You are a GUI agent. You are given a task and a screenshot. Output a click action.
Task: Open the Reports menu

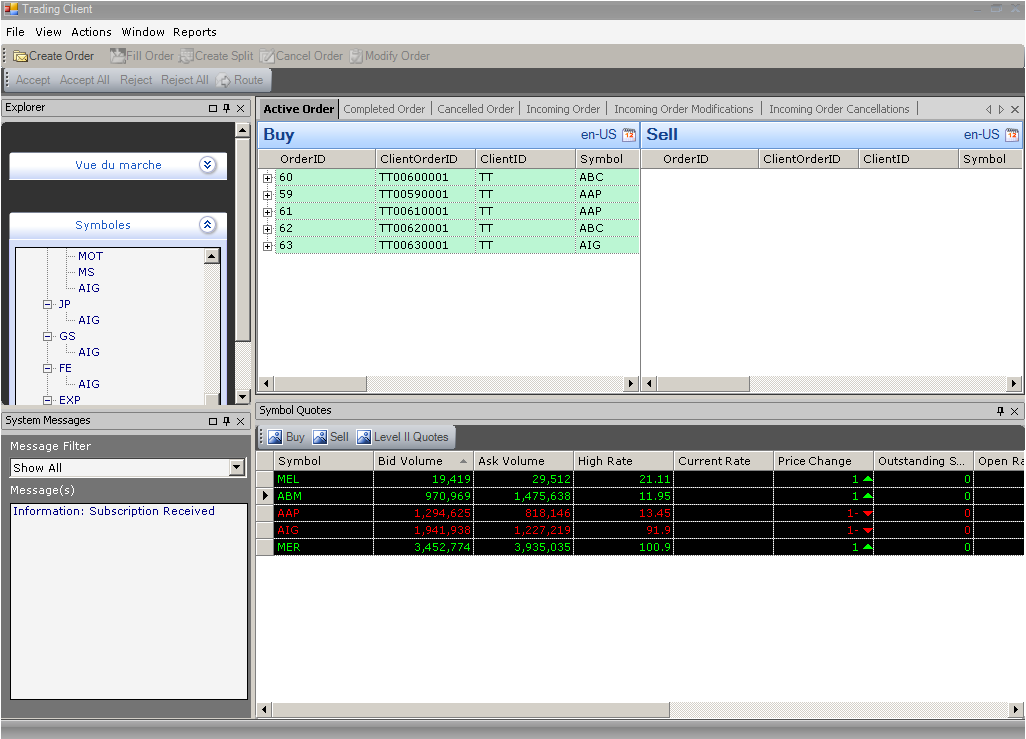(x=194, y=32)
